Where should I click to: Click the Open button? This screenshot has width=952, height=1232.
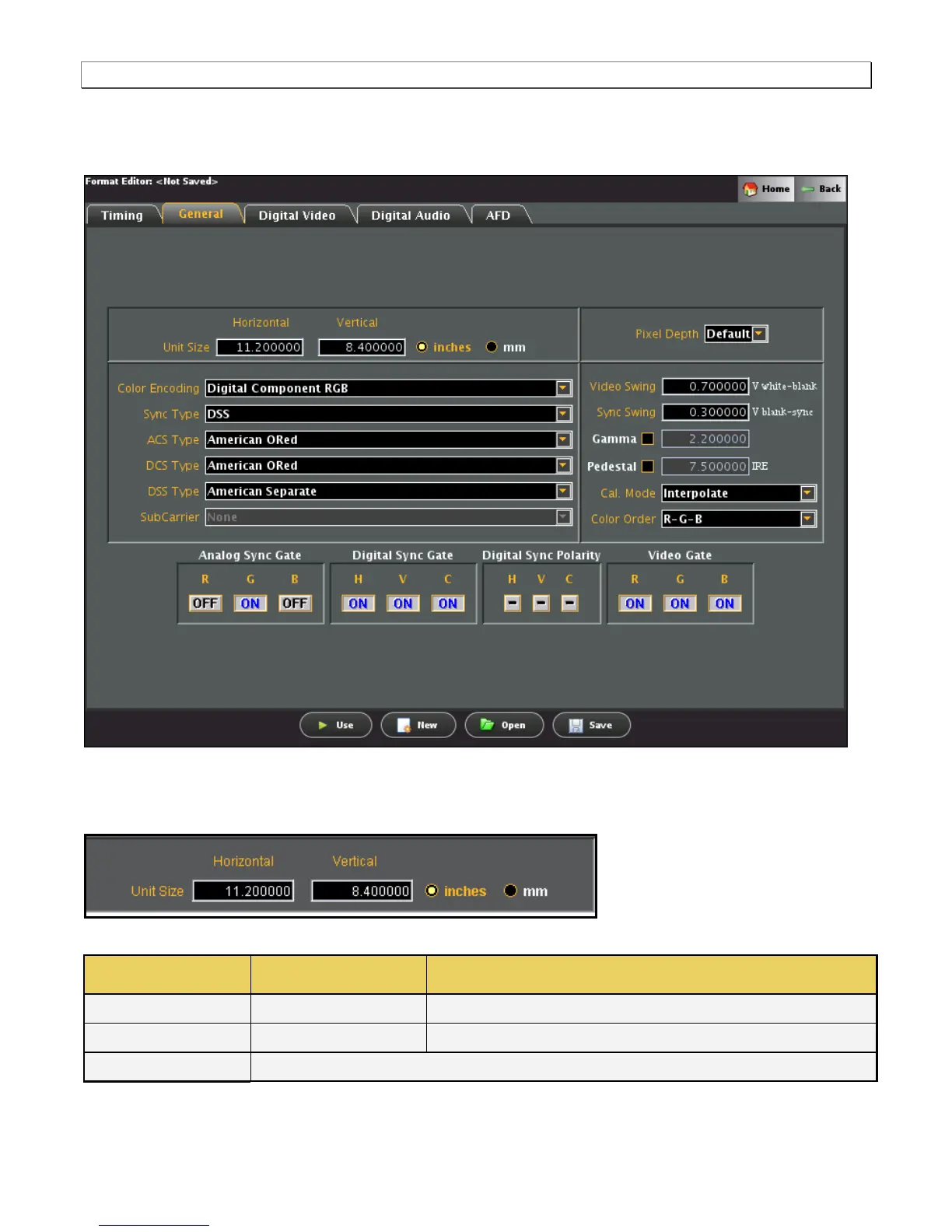tap(504, 725)
